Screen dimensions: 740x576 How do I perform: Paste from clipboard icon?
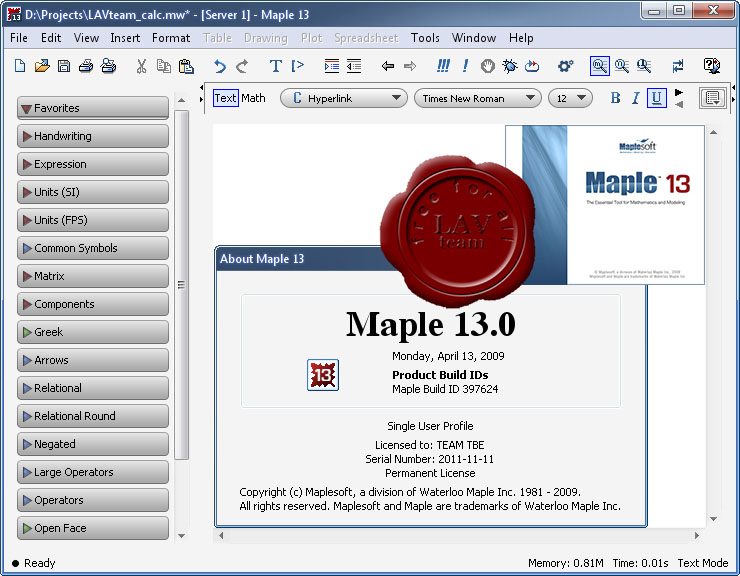click(x=186, y=66)
